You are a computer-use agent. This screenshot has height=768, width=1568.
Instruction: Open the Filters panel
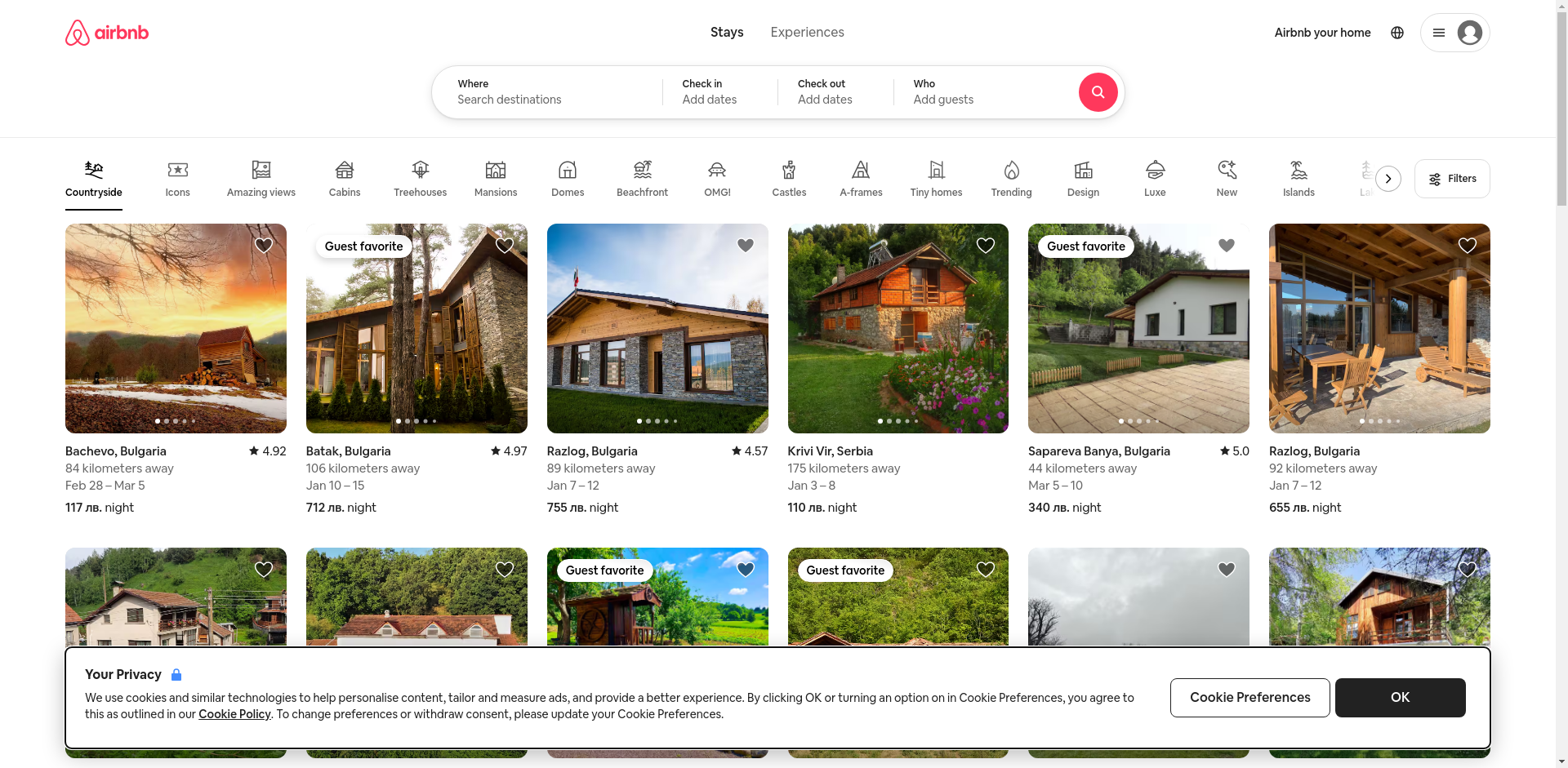[1452, 179]
